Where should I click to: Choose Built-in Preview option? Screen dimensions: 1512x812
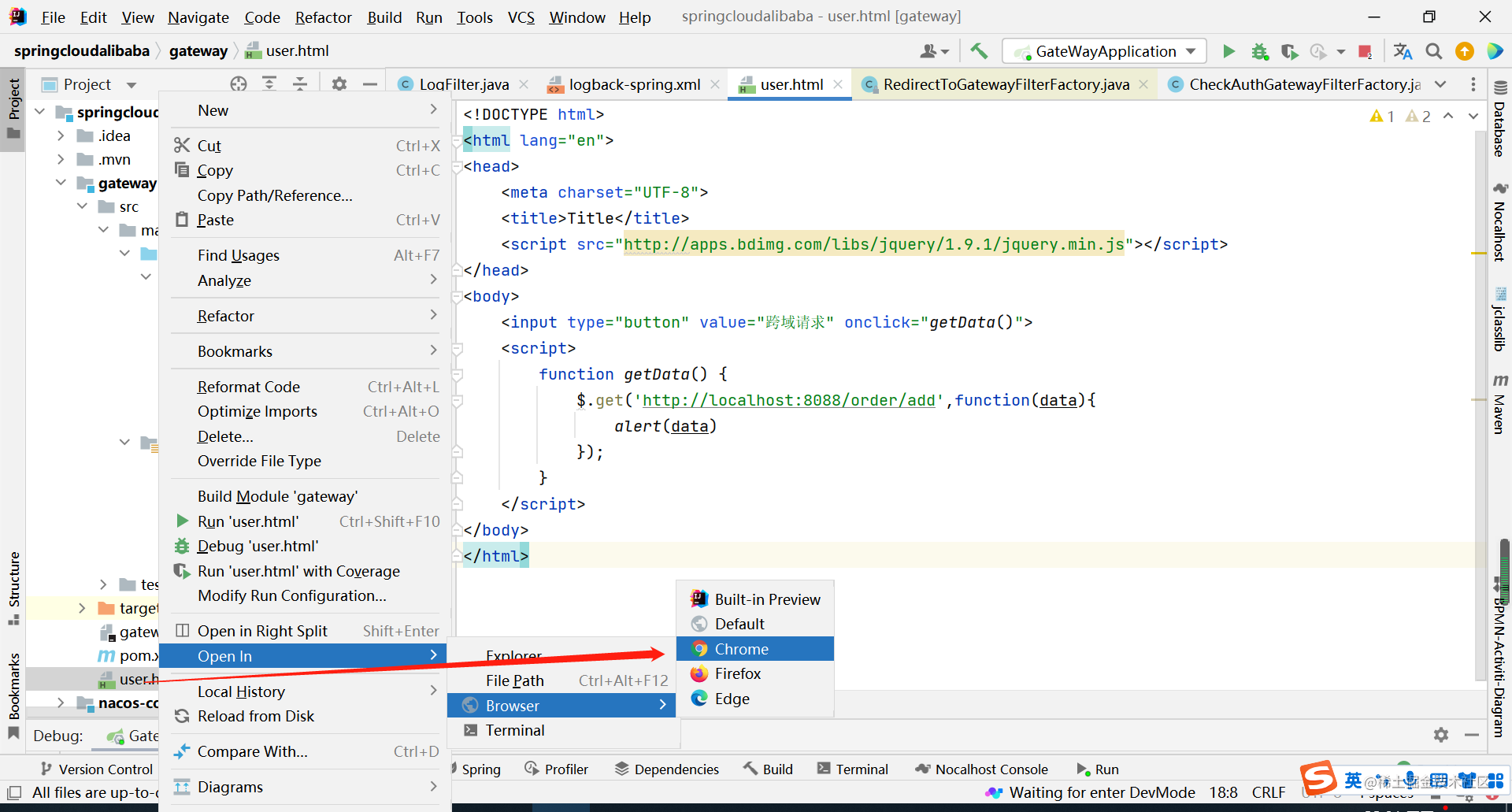(x=755, y=599)
